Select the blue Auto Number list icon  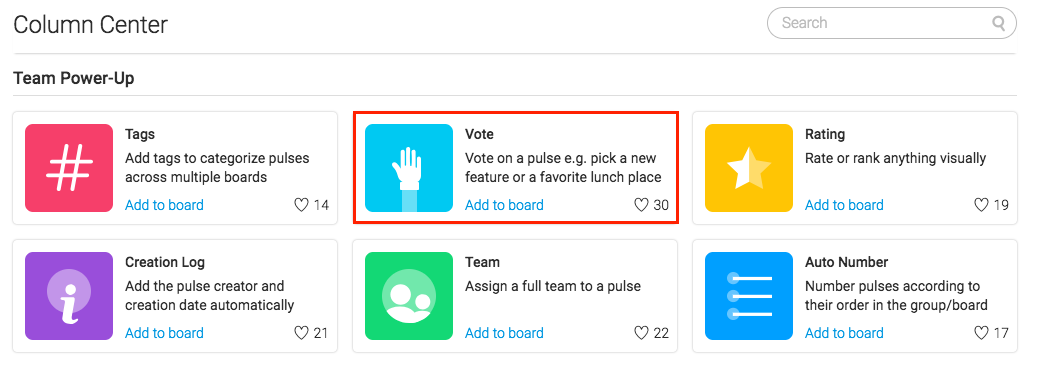click(x=749, y=296)
